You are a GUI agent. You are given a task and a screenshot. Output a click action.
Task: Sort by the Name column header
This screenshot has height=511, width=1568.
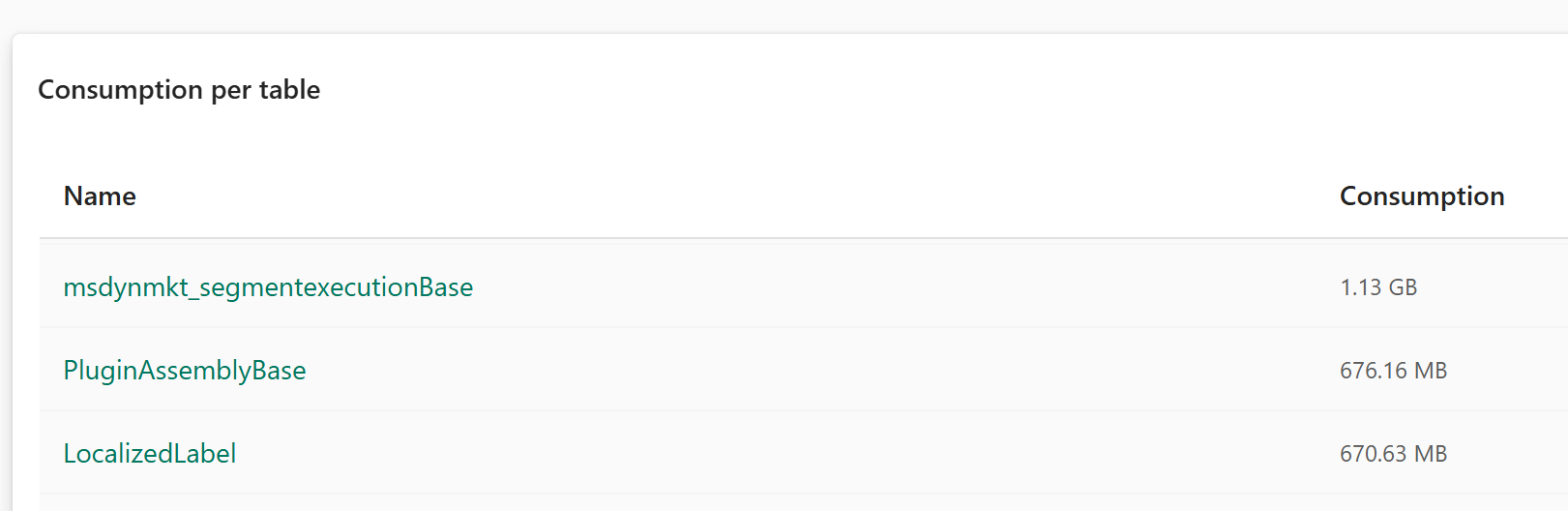(100, 196)
